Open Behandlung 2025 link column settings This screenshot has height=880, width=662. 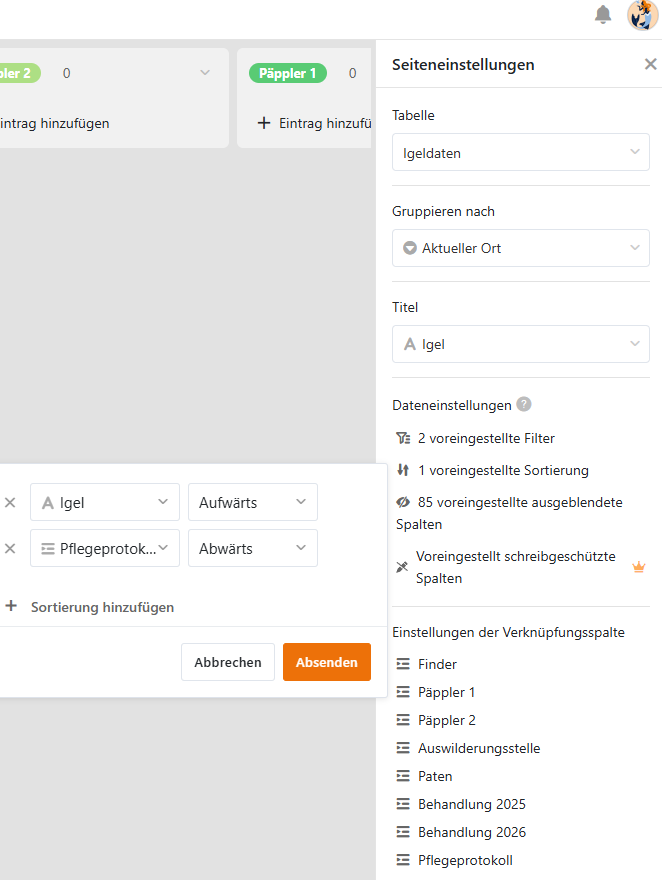click(x=471, y=804)
